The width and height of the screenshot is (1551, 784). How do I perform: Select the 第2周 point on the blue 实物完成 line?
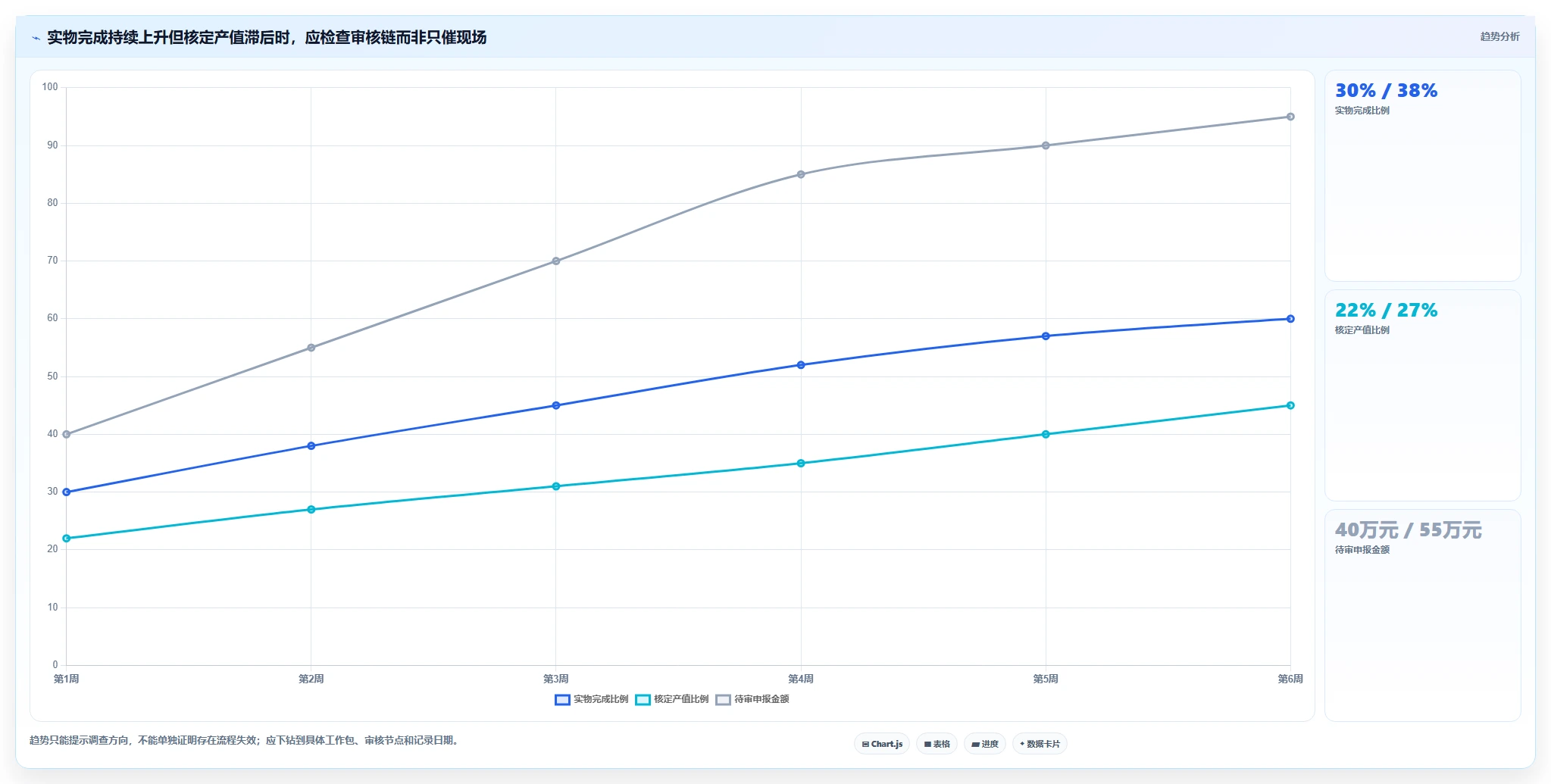click(x=311, y=446)
